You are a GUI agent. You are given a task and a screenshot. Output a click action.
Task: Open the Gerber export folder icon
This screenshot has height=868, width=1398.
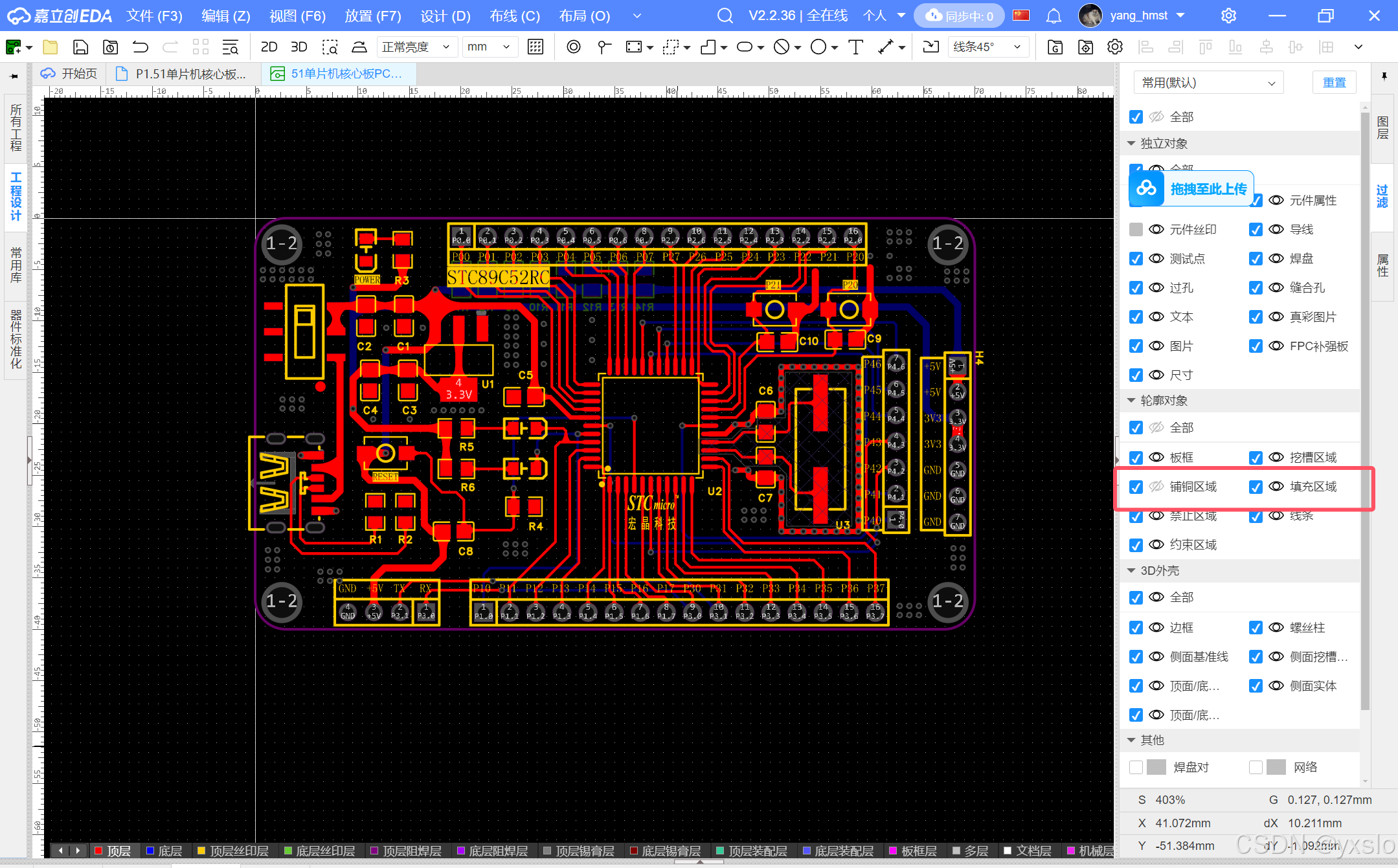click(1055, 47)
